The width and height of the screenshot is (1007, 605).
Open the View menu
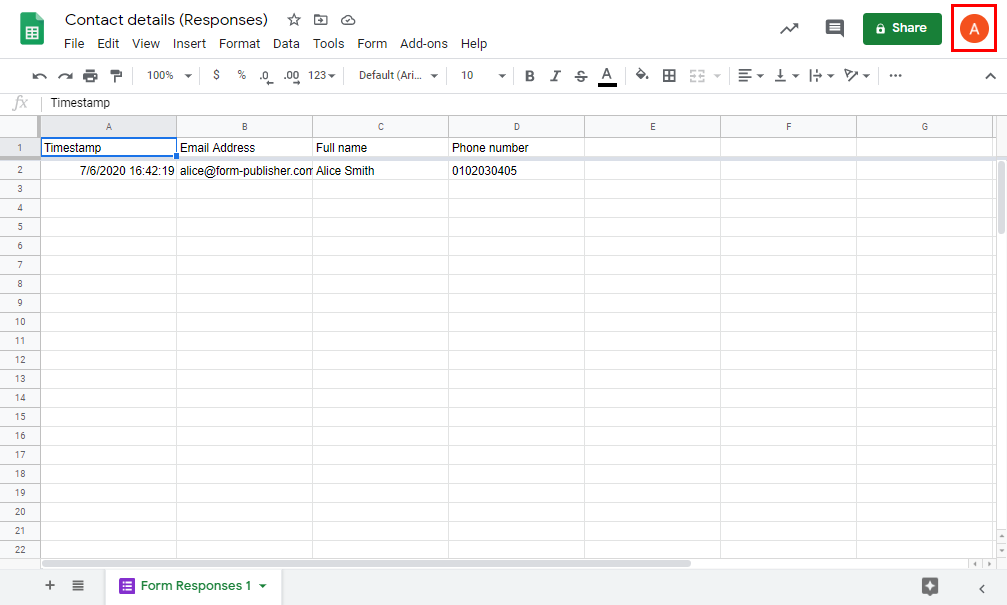[x=146, y=44]
